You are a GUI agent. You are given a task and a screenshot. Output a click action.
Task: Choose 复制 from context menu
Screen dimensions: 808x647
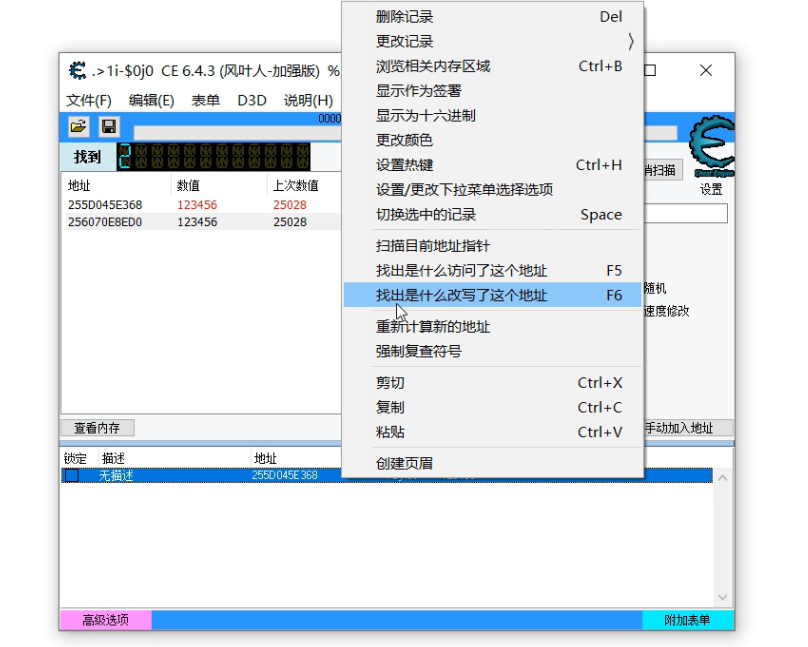point(493,407)
